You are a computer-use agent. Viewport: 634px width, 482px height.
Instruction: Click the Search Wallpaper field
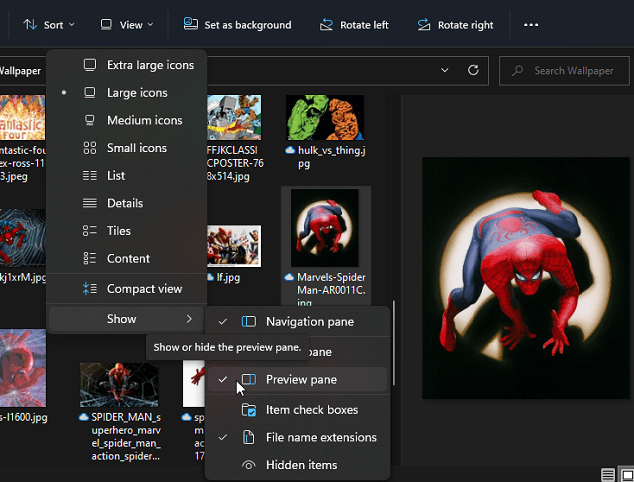(x=564, y=71)
